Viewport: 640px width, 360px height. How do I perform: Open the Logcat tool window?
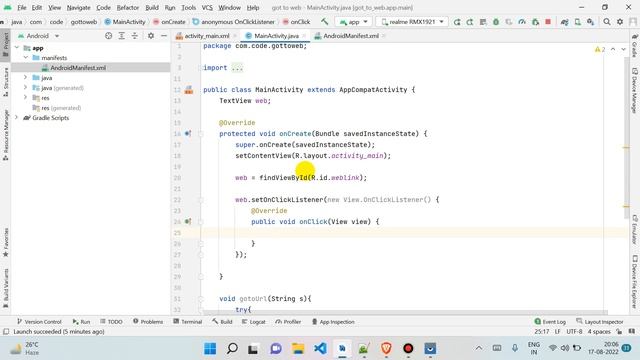(x=253, y=322)
